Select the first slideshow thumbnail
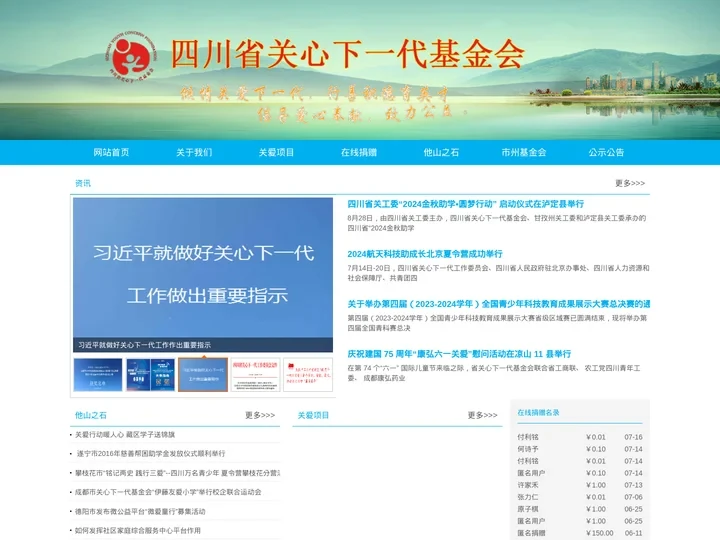This screenshot has height=540, width=720. pyautogui.click(x=98, y=375)
